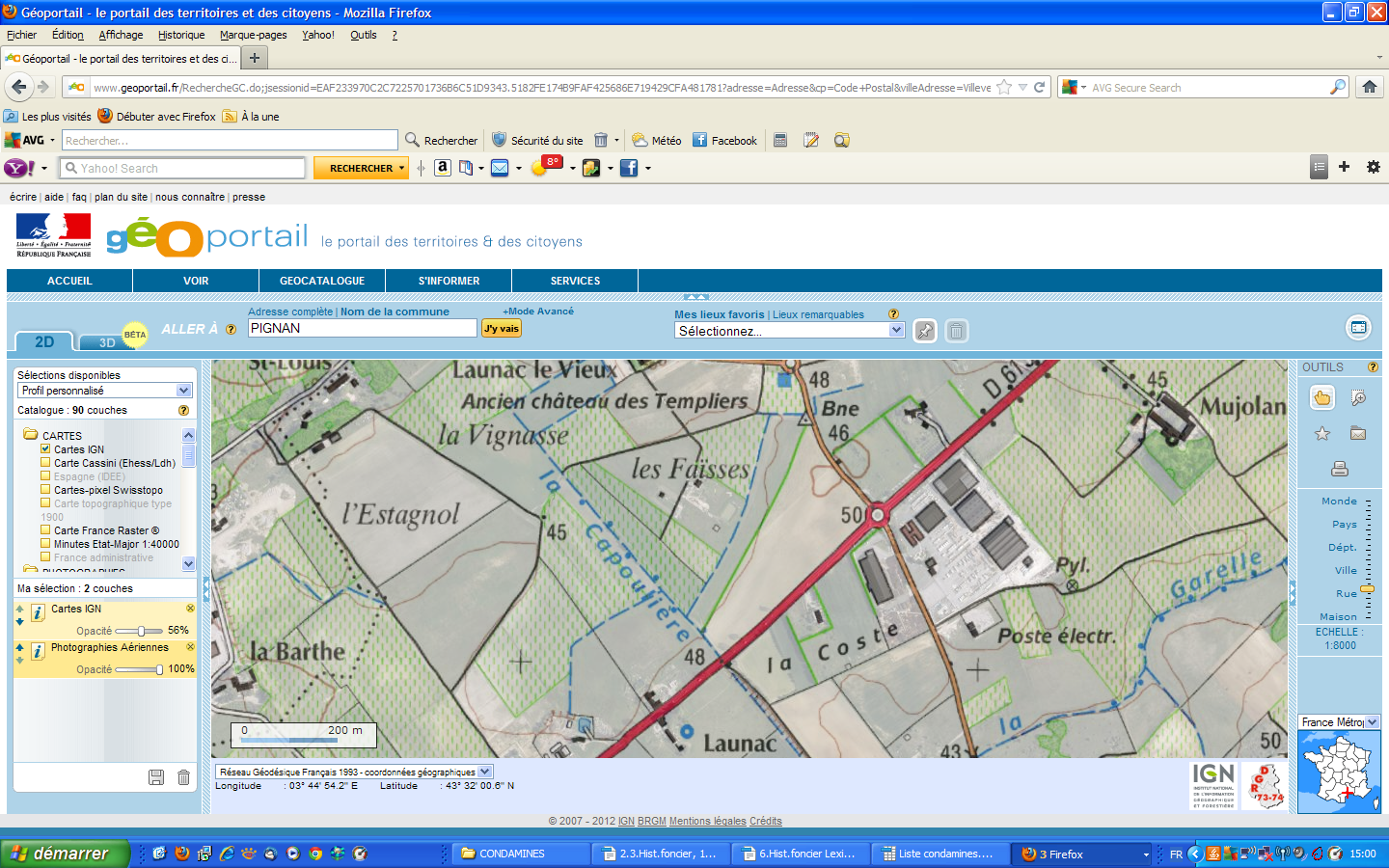Check the Carte Cassini (Ehess/Ldh) checkbox

coord(45,462)
